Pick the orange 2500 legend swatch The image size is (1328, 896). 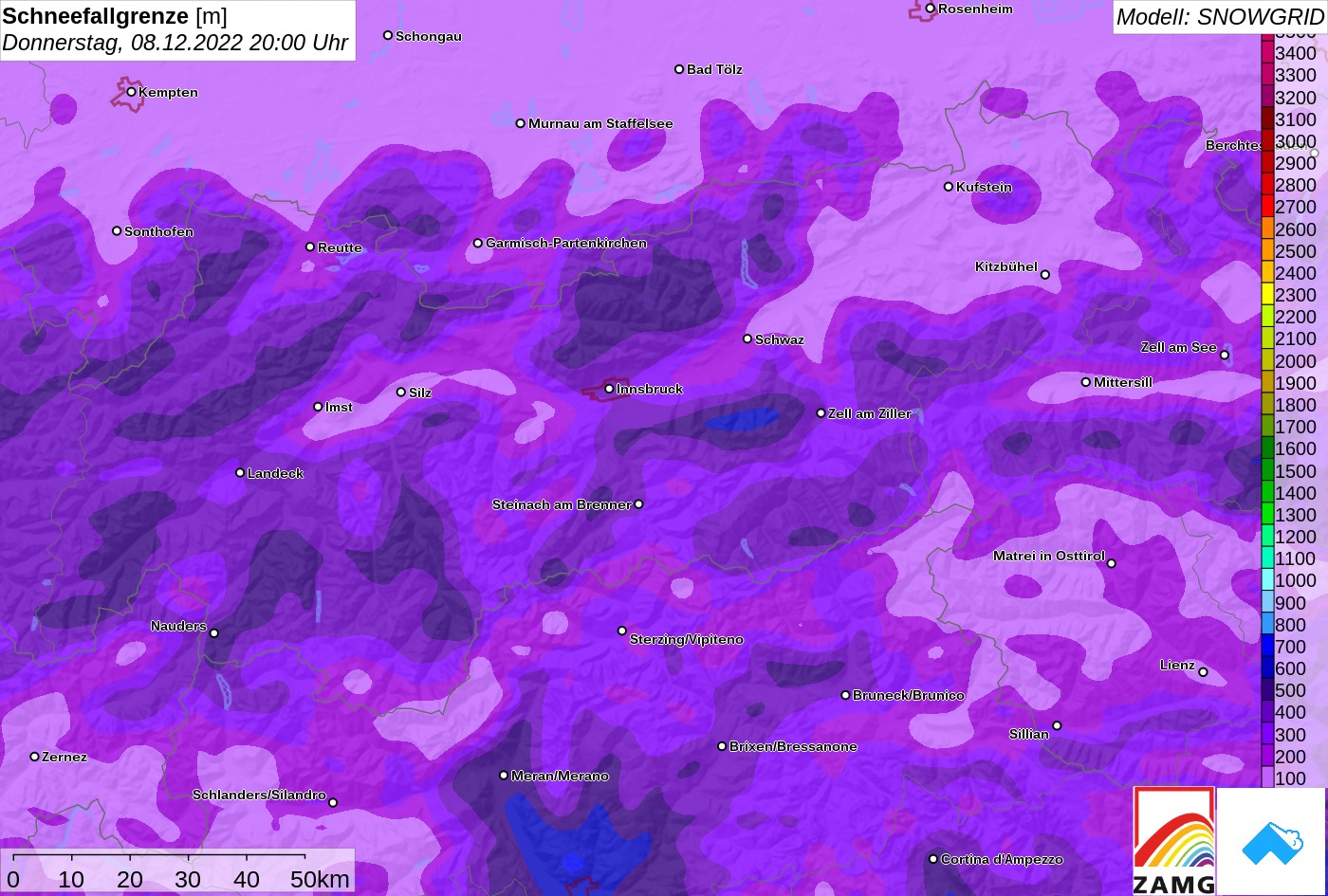pyautogui.click(x=1267, y=251)
